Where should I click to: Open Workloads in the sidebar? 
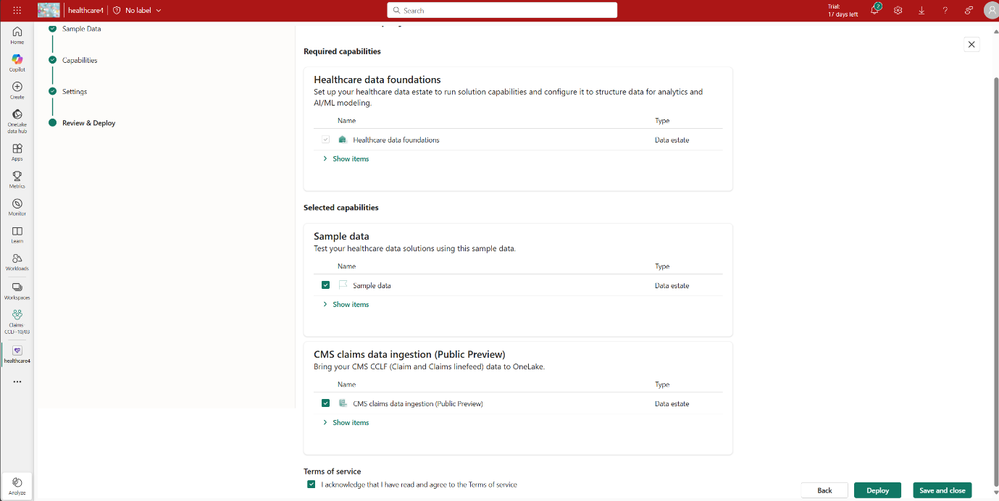click(17, 261)
